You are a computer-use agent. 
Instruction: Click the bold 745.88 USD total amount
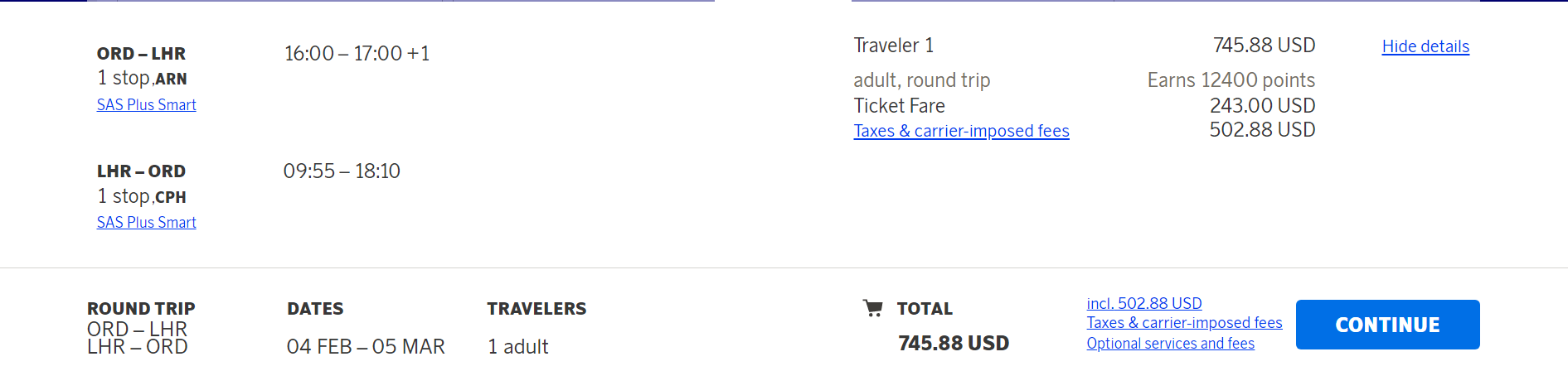954,343
